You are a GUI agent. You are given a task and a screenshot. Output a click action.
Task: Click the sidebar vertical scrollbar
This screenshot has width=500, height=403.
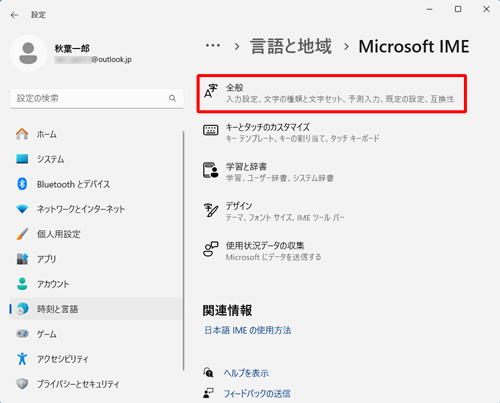[x=183, y=250]
